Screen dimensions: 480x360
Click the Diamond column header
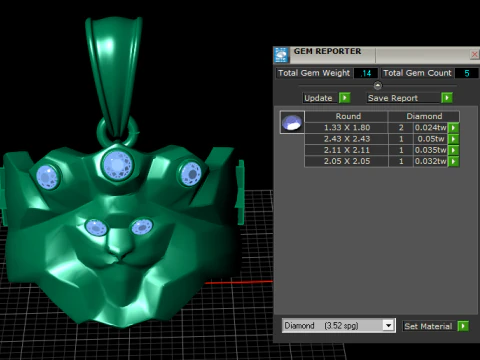pyautogui.click(x=424, y=116)
